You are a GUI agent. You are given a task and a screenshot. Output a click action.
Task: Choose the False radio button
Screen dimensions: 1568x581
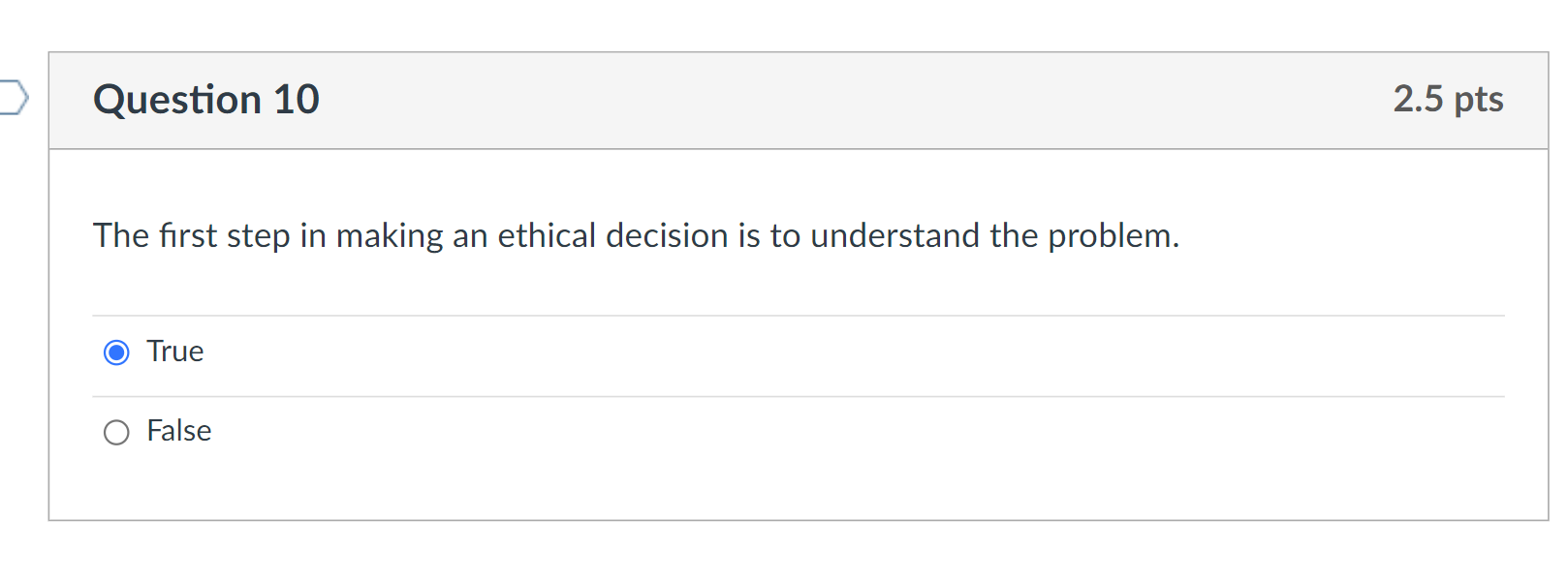tap(116, 432)
